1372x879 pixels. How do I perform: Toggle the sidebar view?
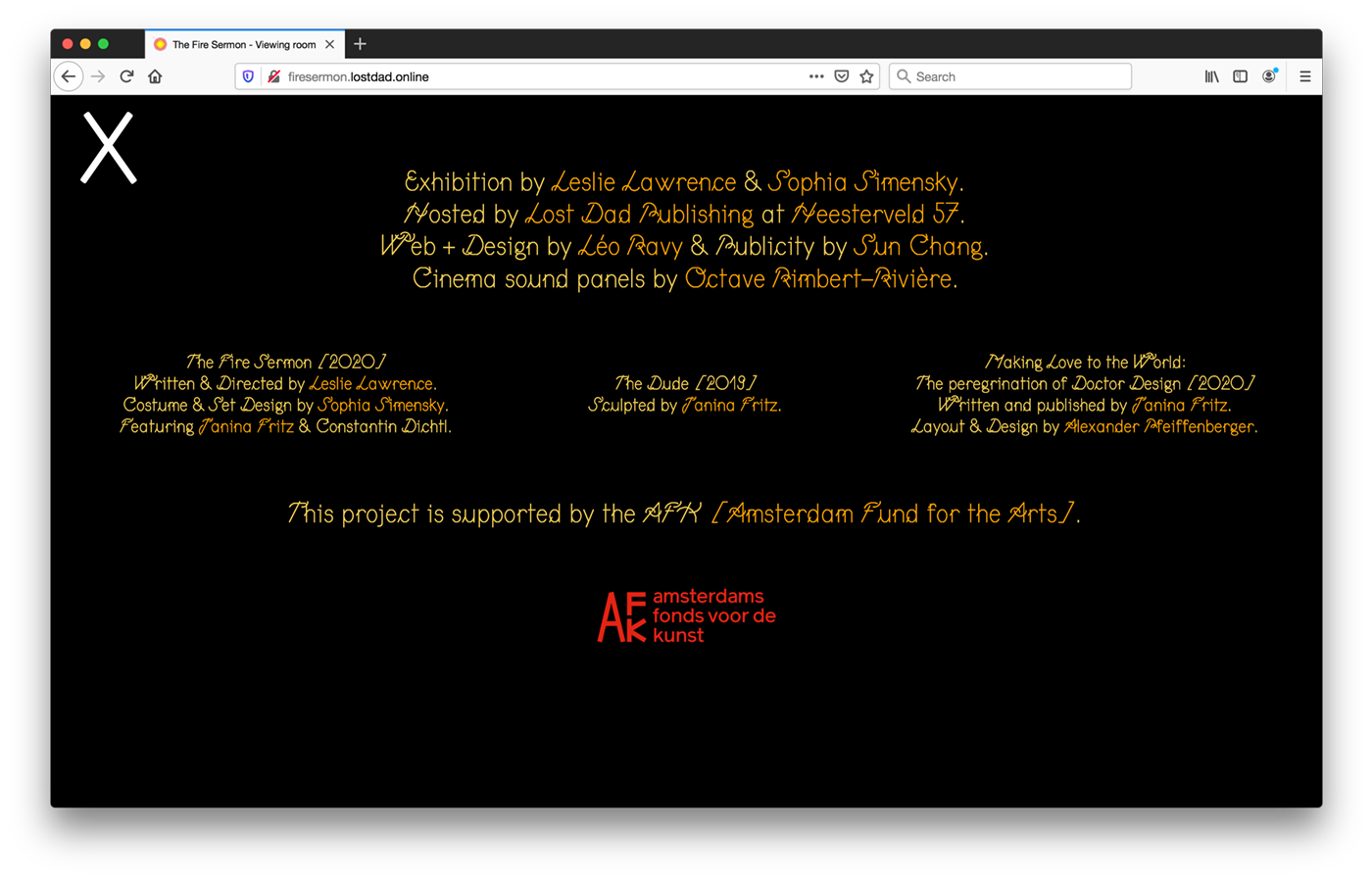[x=1240, y=76]
